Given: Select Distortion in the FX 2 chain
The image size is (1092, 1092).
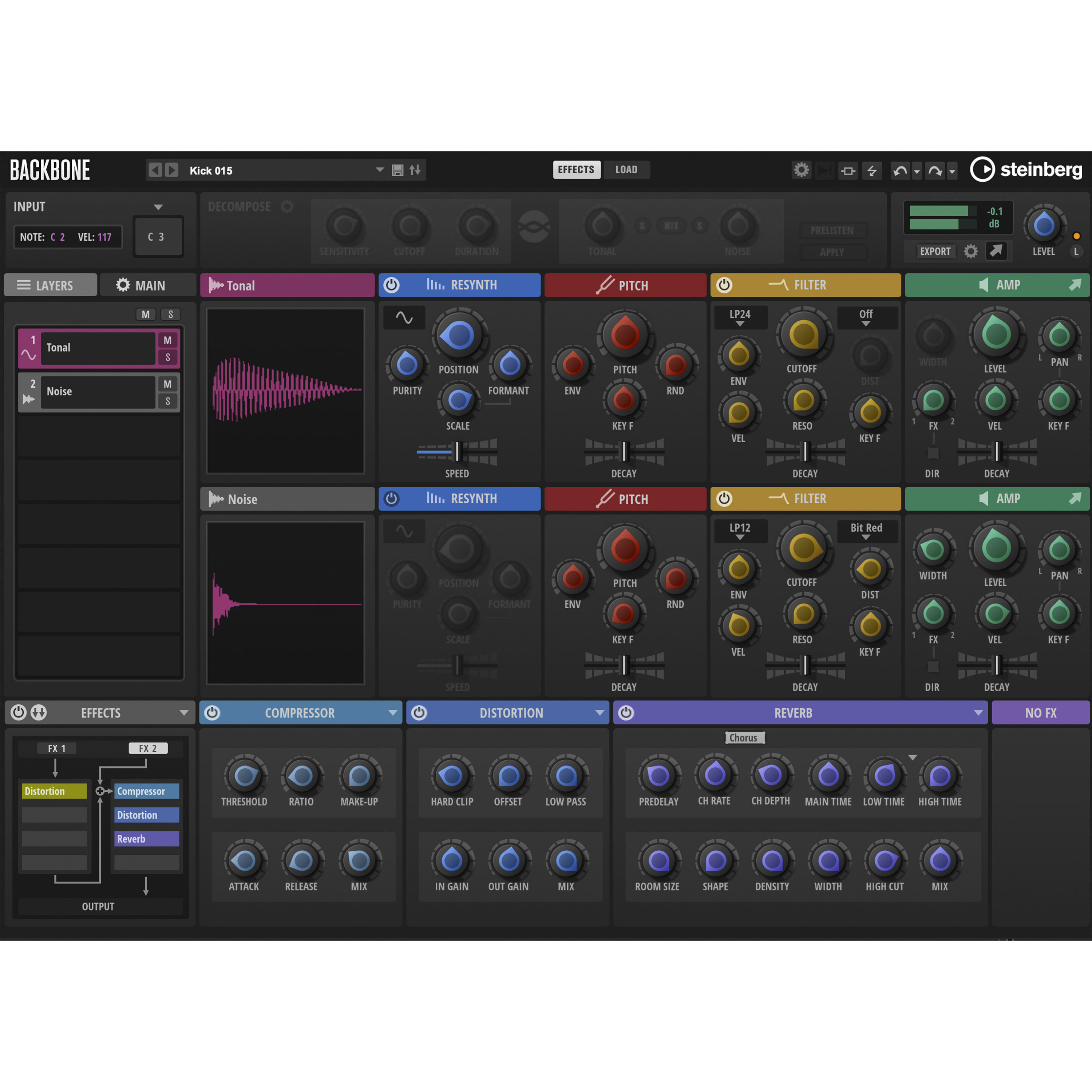Looking at the screenshot, I should (x=146, y=815).
